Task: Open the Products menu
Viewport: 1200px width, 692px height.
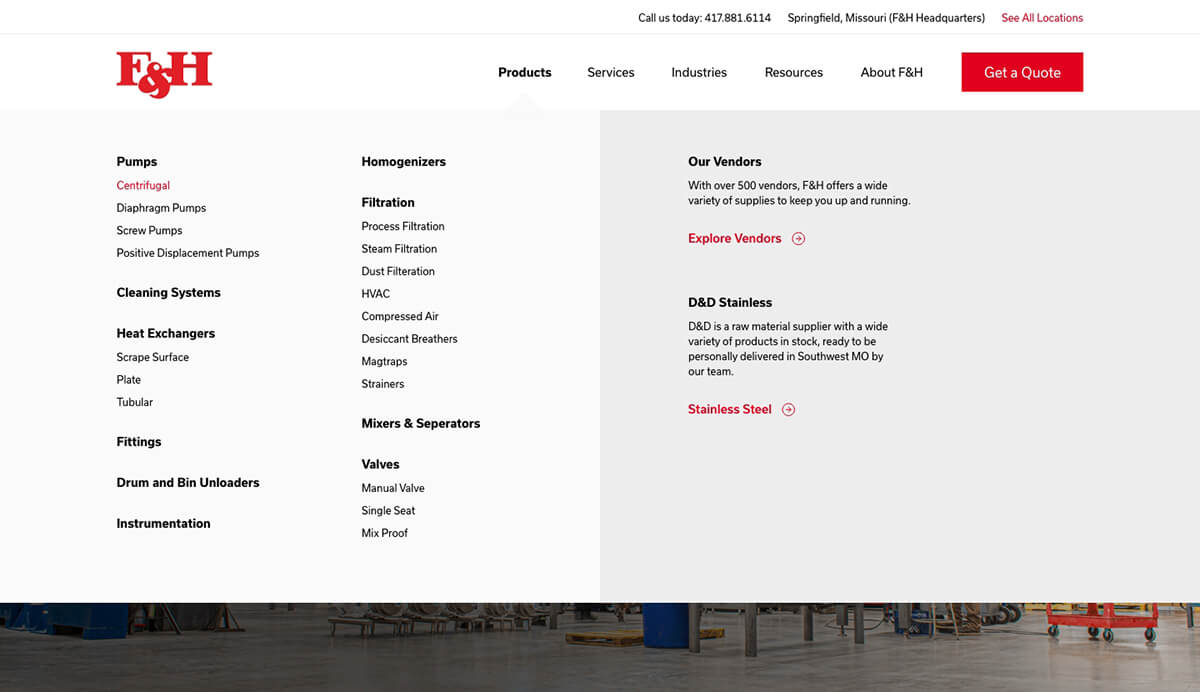Action: [525, 73]
